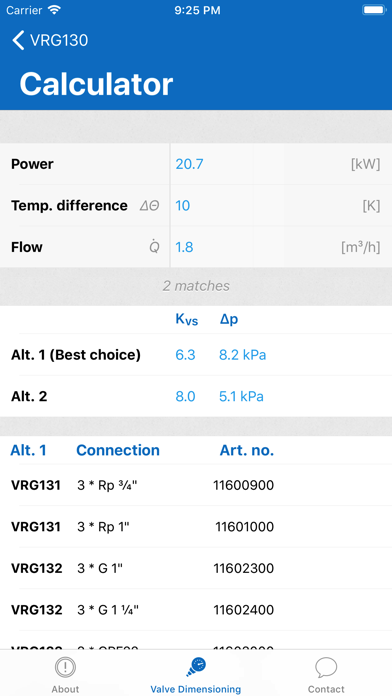The image size is (392, 696).
Task: Tap the back chevron to VRG130
Action: pyautogui.click(x=18, y=40)
